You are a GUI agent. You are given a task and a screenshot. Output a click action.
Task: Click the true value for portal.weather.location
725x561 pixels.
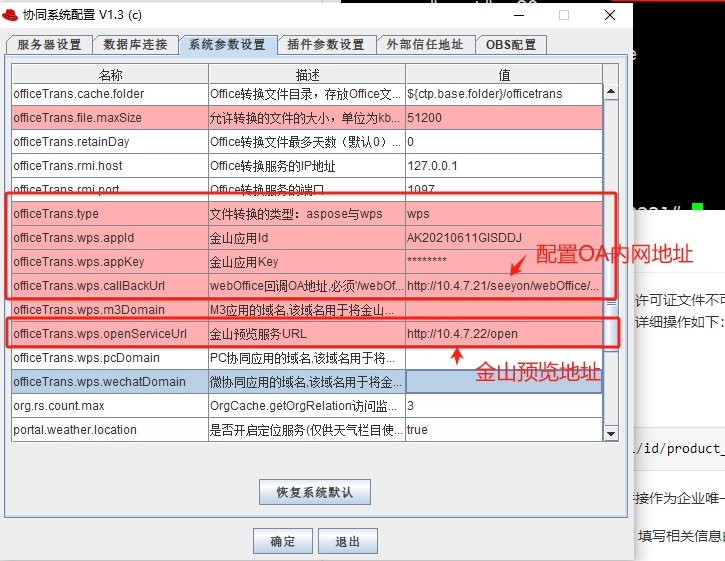coord(504,430)
